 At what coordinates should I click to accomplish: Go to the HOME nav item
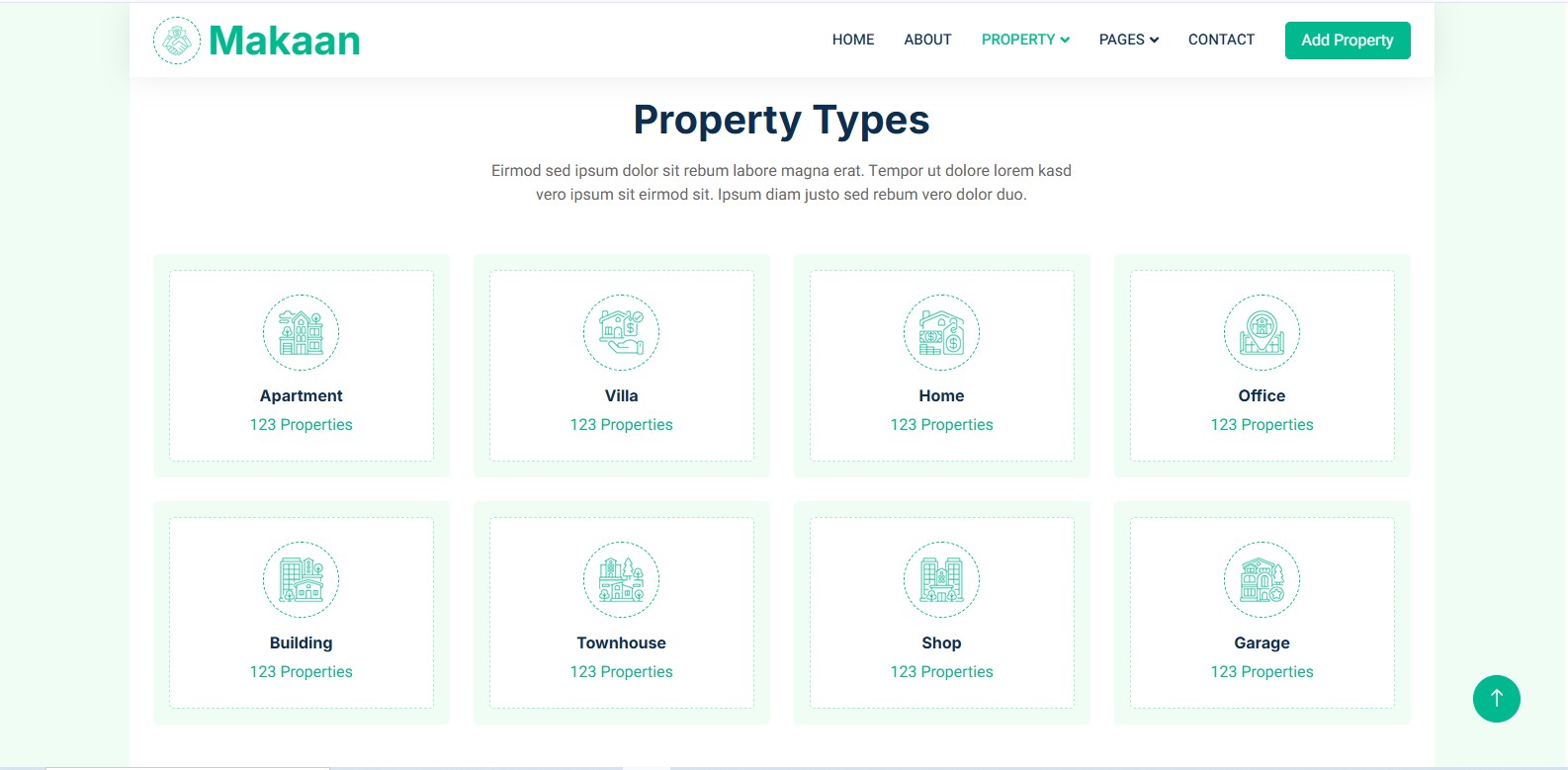click(x=853, y=40)
